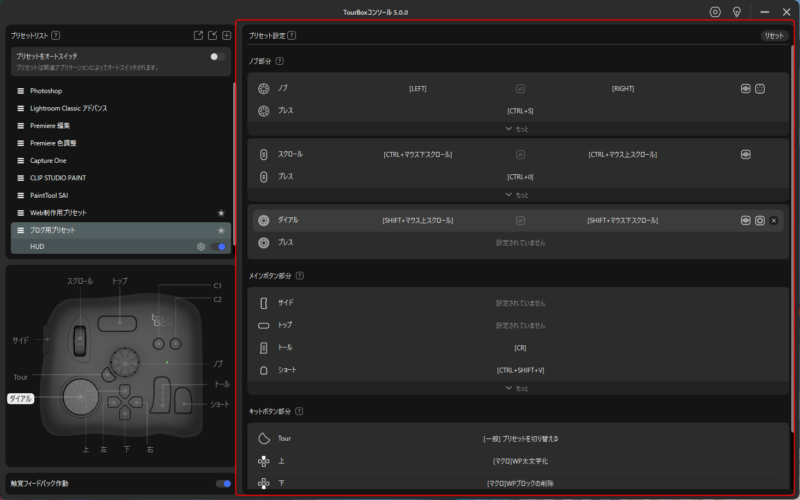Open help icon next to プリセット設定
The width and height of the screenshot is (800, 500).
point(291,35)
